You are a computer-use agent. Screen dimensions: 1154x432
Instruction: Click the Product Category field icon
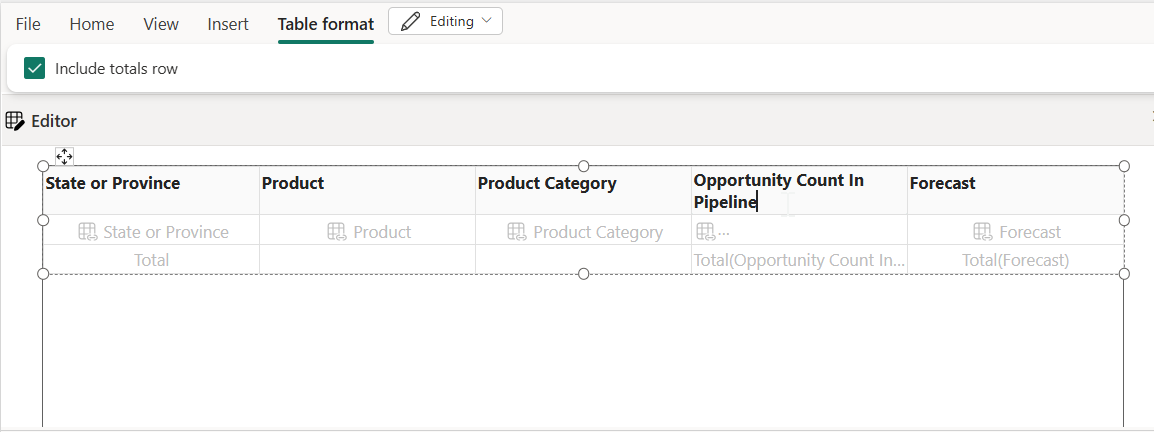517,232
